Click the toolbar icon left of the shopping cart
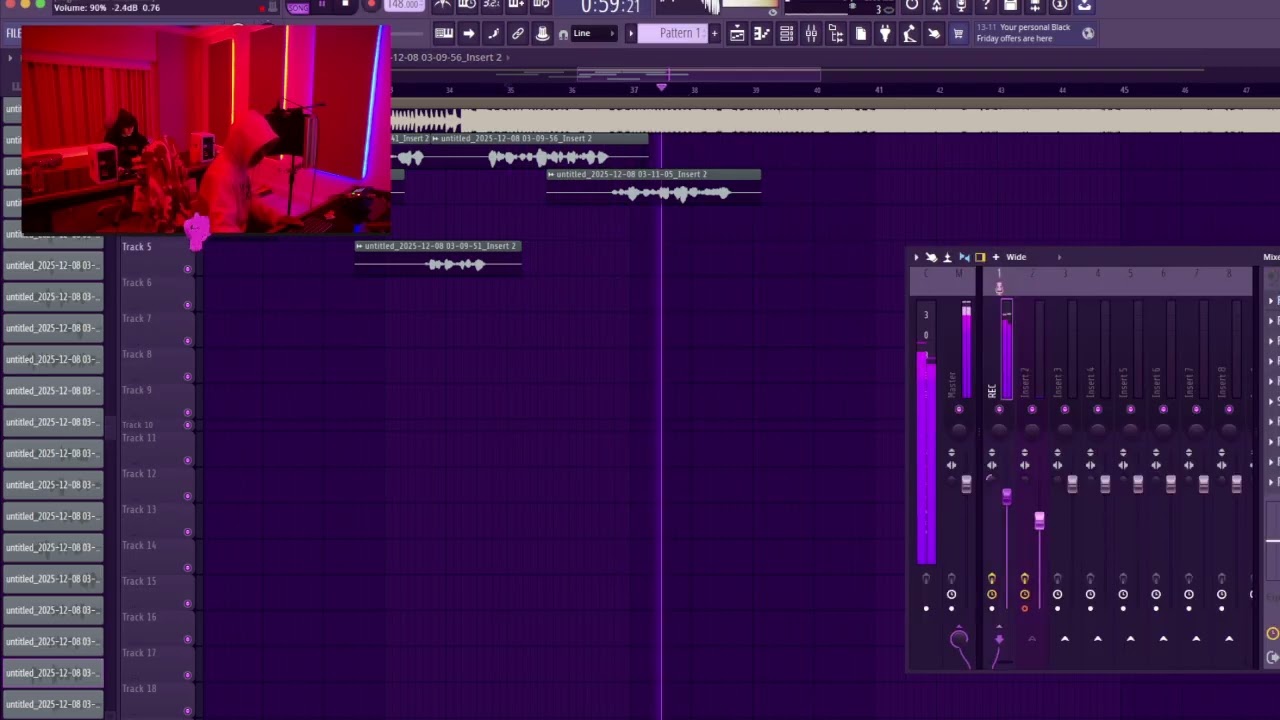The width and height of the screenshot is (1280, 720). [934, 34]
